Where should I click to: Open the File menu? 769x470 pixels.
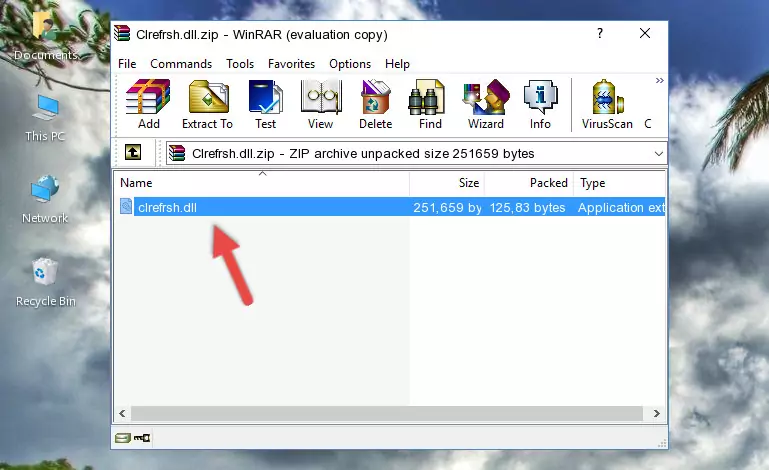point(127,64)
